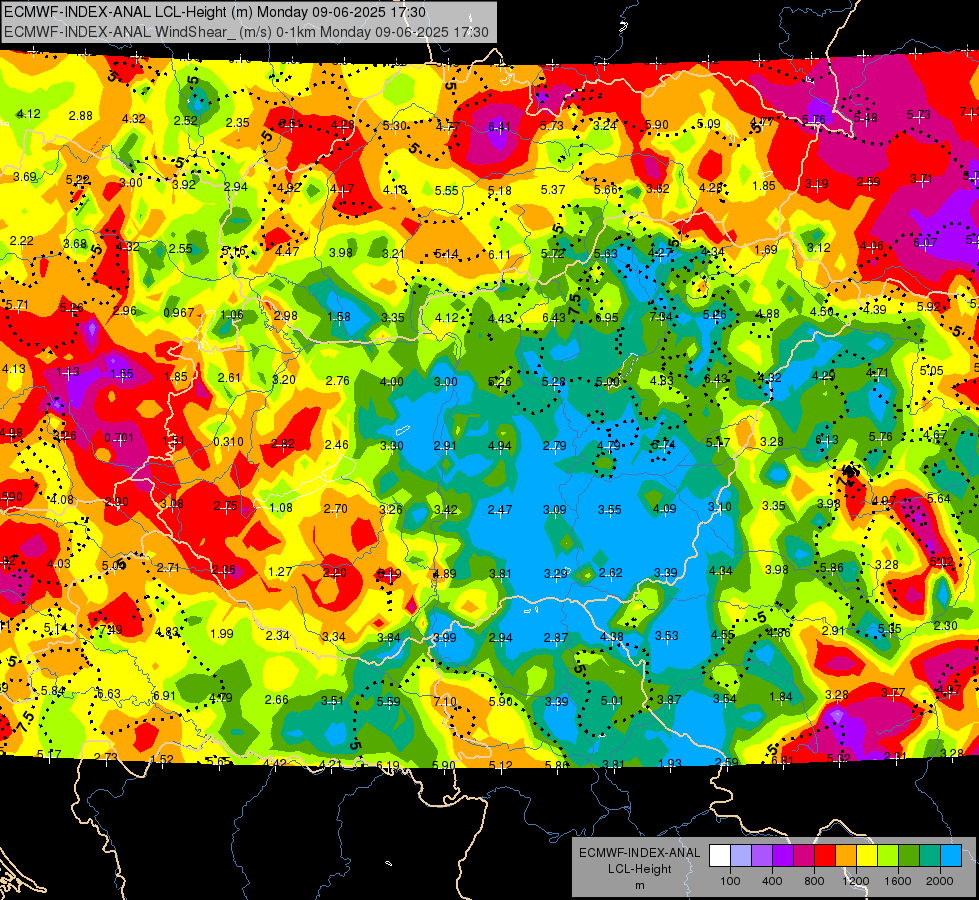This screenshot has width=979, height=900.
Task: Click the unit label m in the legend
Action: (x=639, y=885)
